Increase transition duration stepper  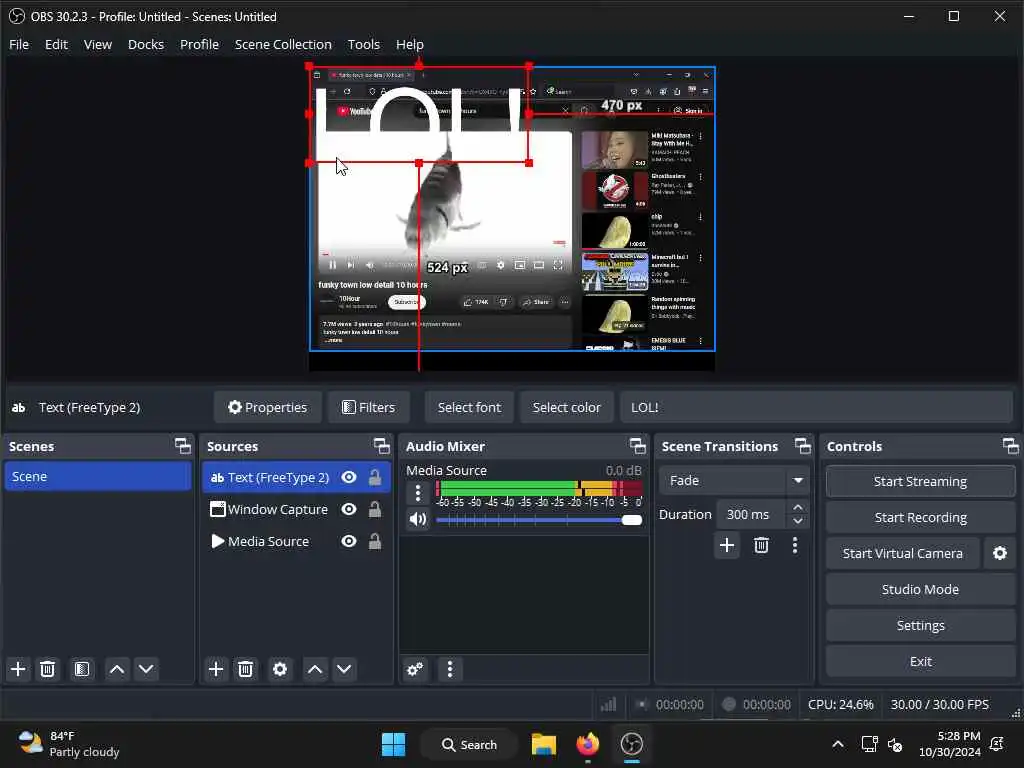pos(797,507)
